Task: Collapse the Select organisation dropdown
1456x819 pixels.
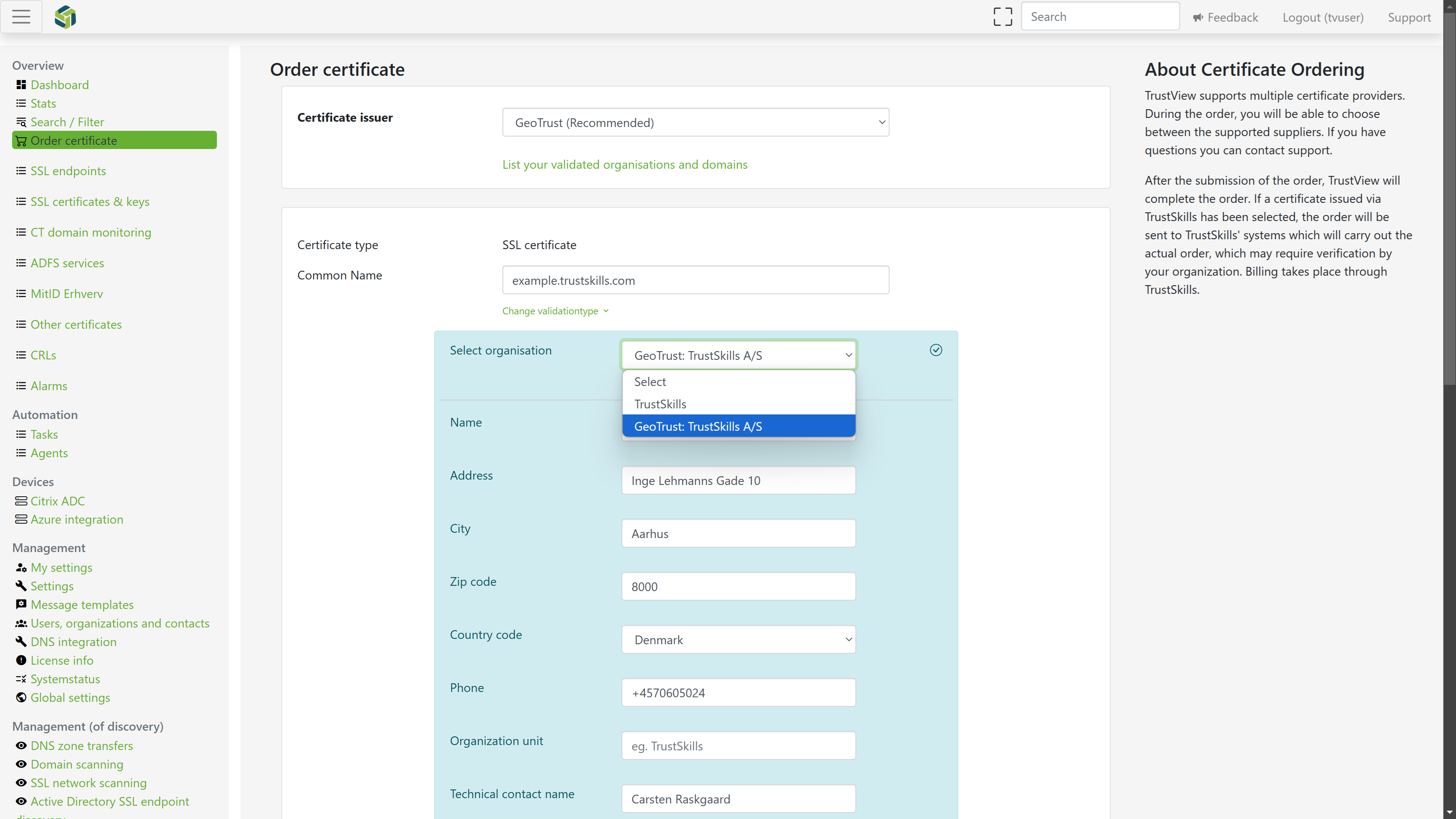Action: point(738,356)
